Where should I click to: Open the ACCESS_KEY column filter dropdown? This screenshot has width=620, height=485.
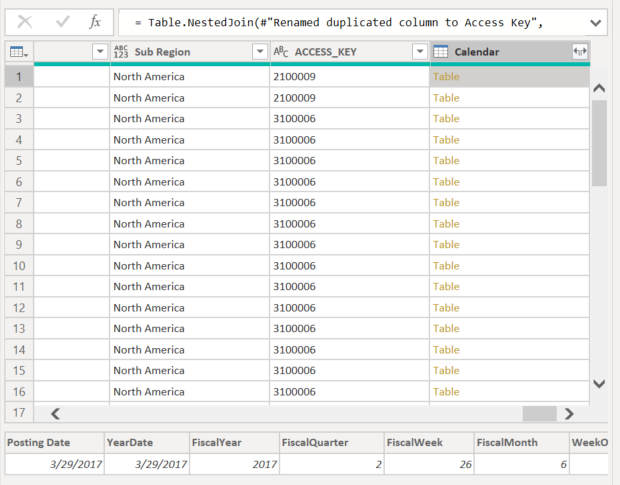pos(420,51)
